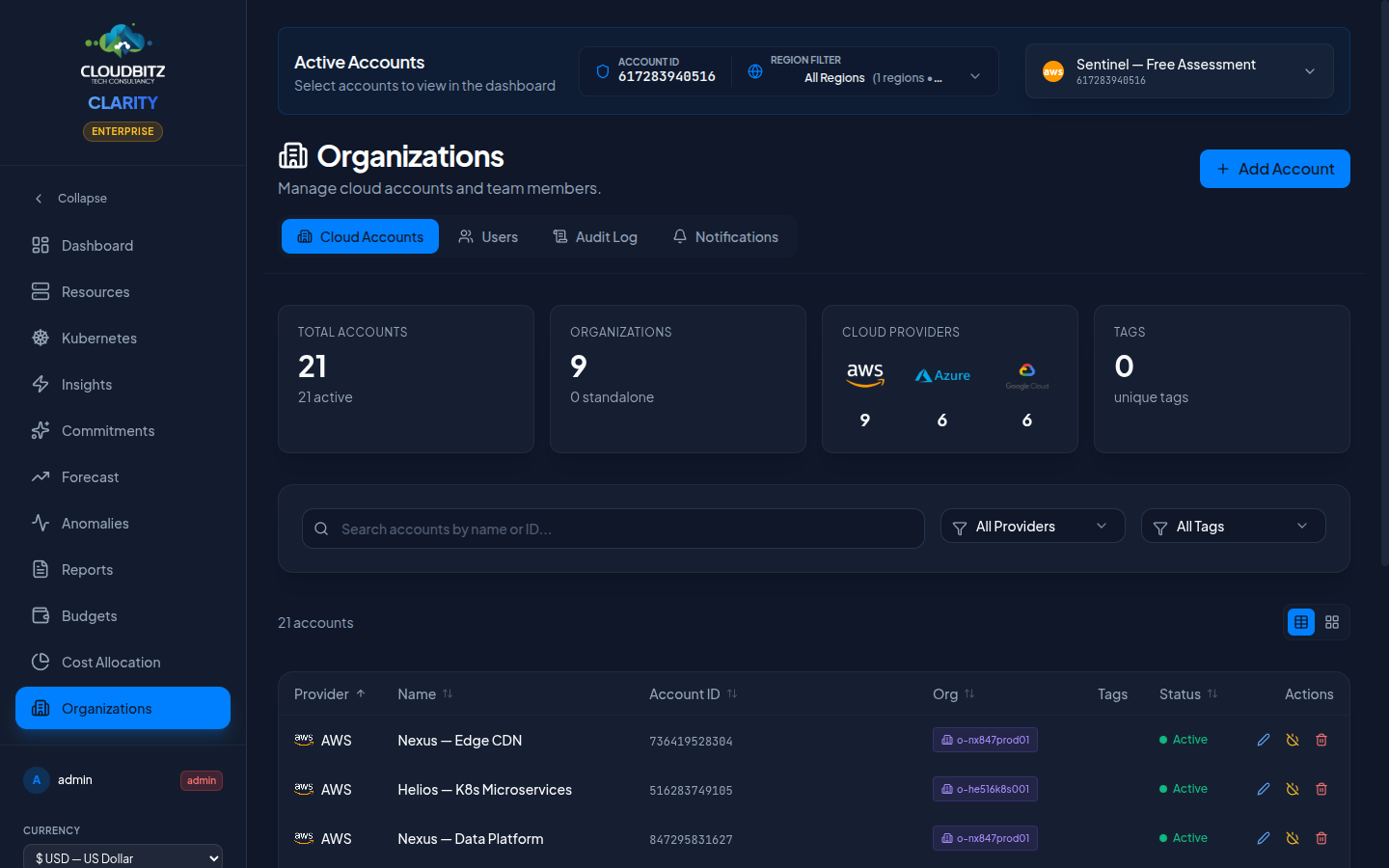Click the Enterprise badge
The width and height of the screenshot is (1389, 868).
[123, 131]
